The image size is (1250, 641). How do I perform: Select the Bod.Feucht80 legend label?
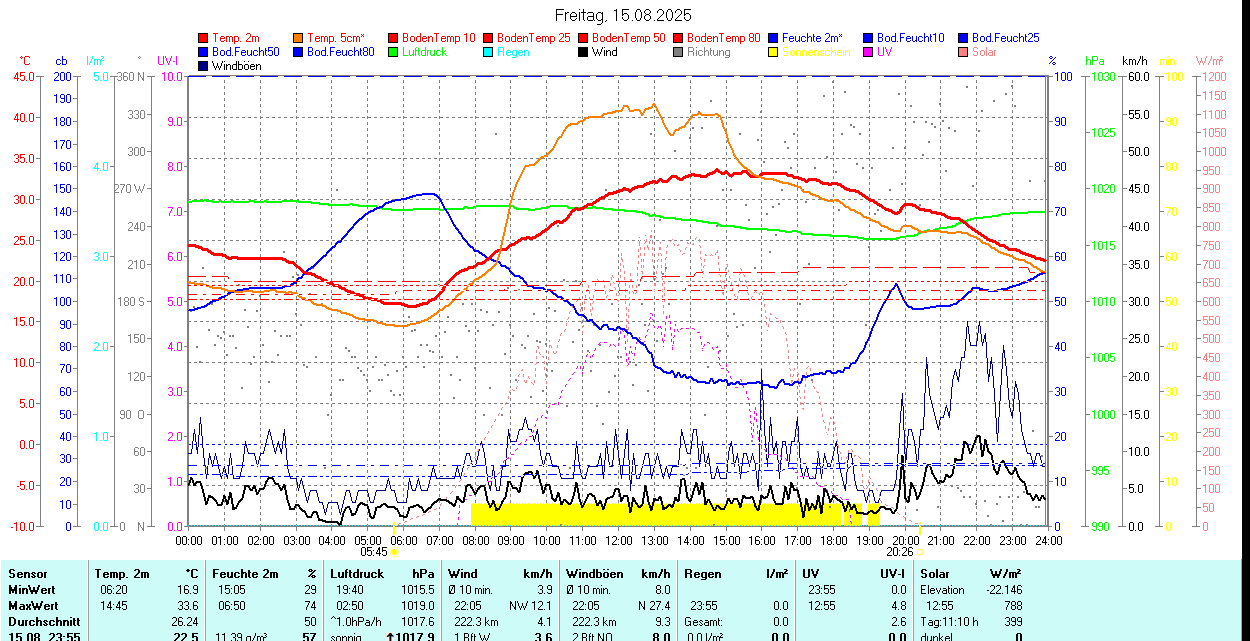coord(341,52)
